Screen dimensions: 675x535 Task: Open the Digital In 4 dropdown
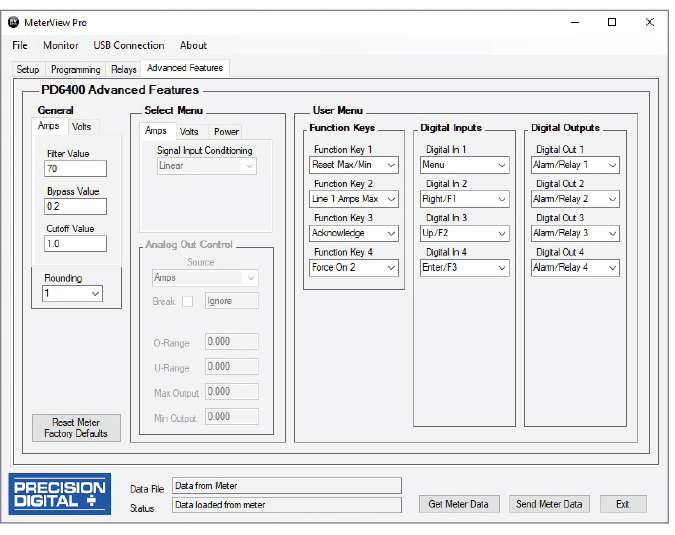464,268
